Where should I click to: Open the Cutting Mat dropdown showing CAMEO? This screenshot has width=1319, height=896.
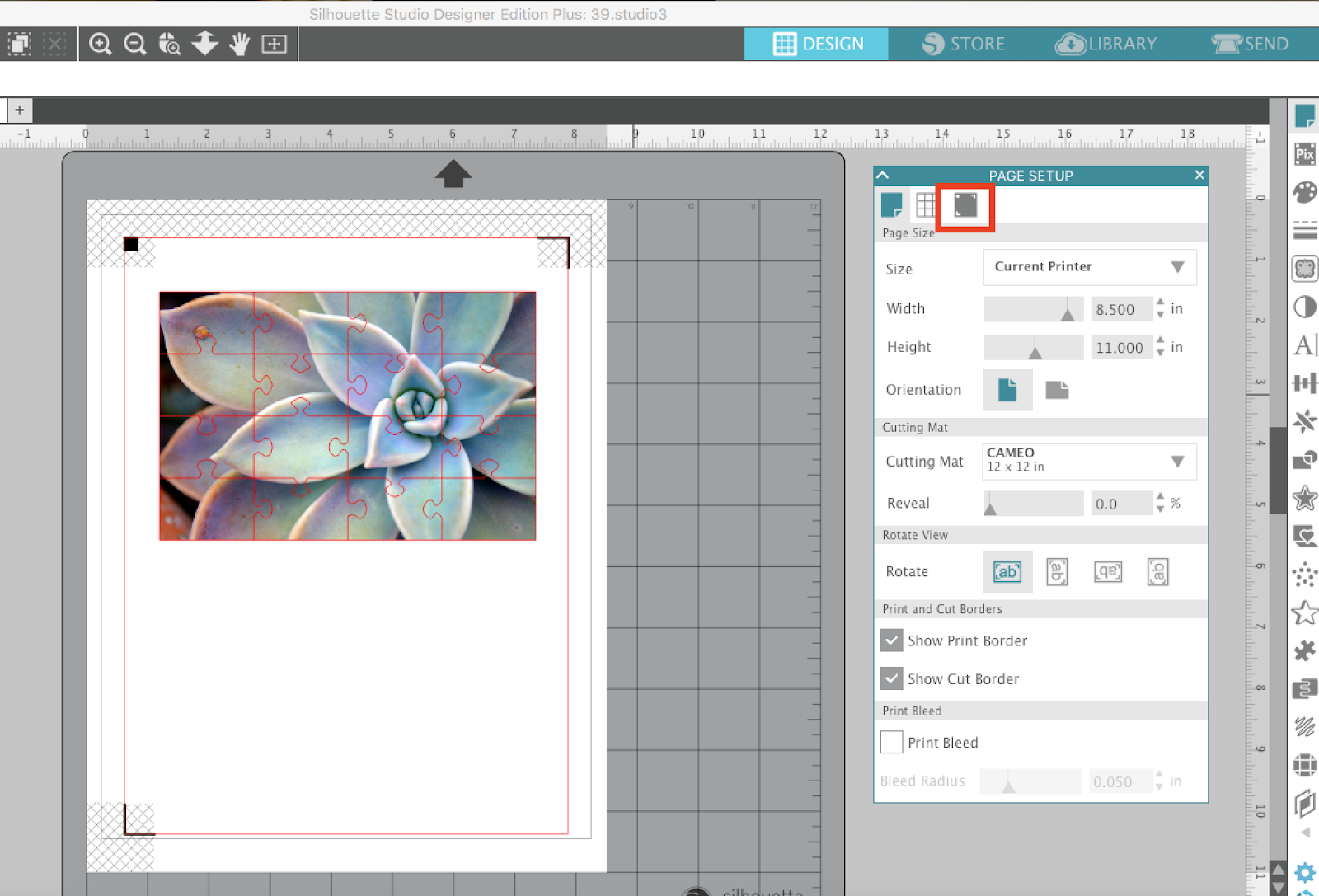click(1088, 461)
